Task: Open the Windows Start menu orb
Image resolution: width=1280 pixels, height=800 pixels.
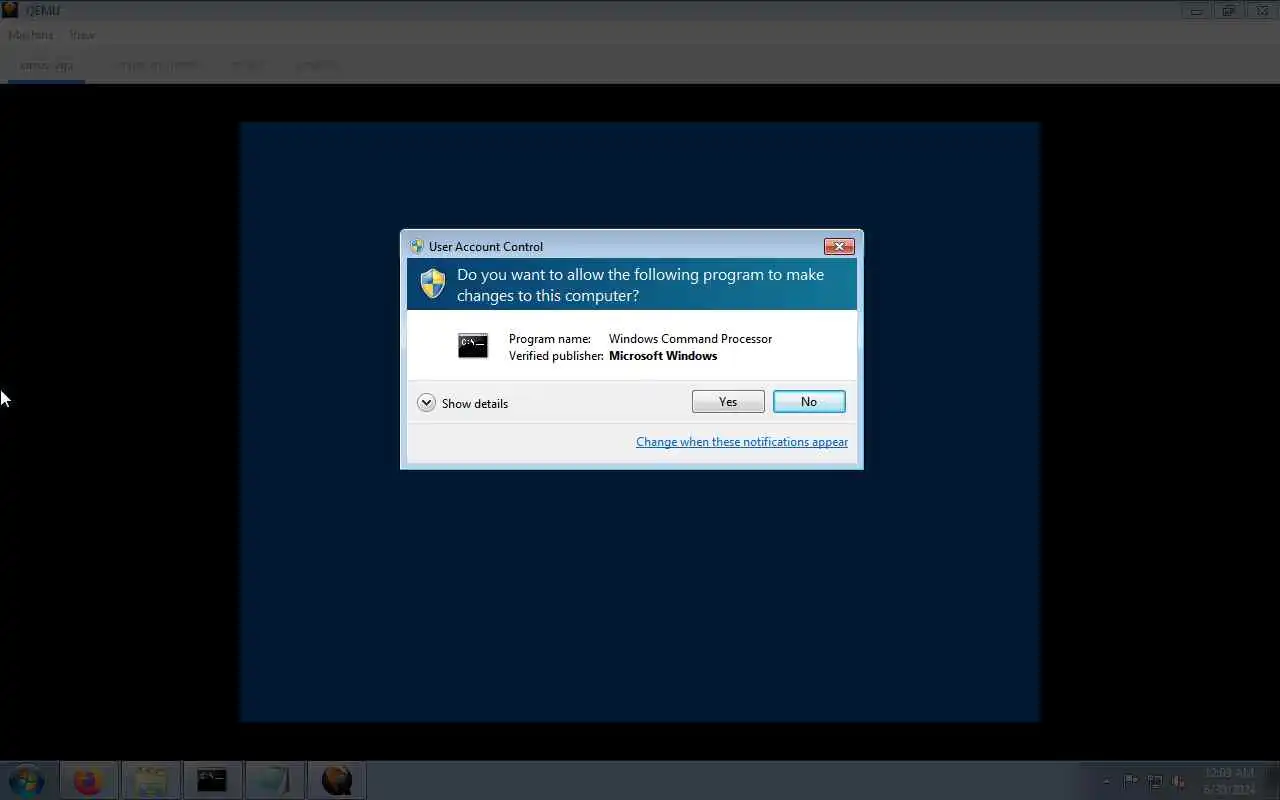Action: (x=26, y=780)
